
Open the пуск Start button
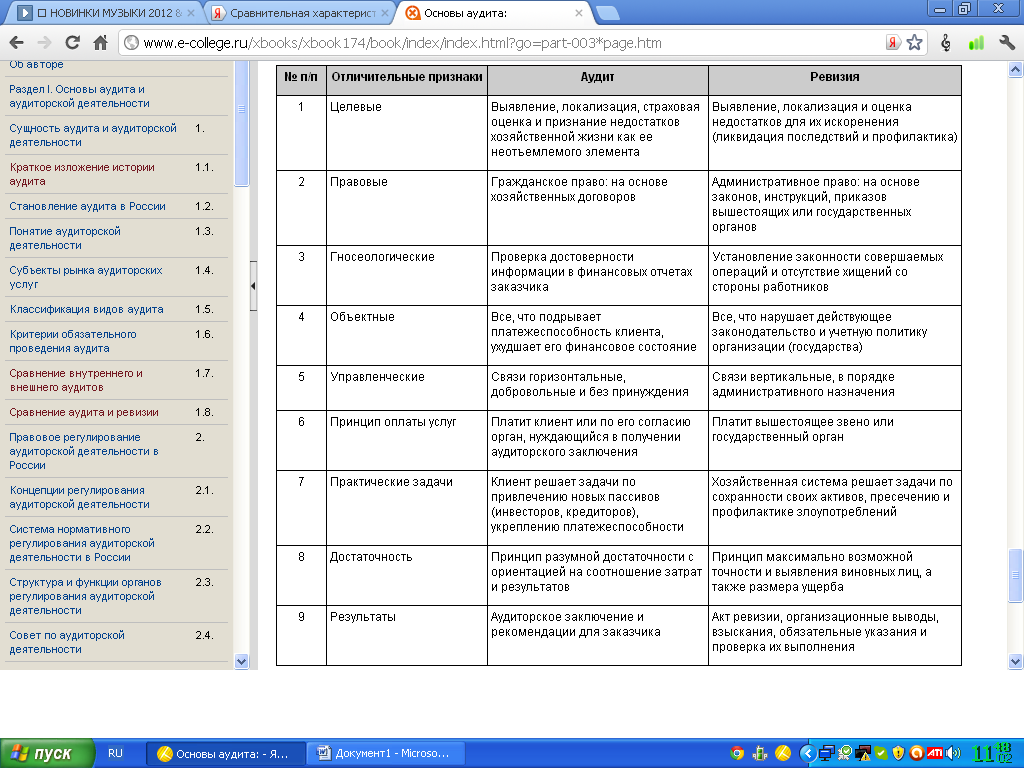[x=47, y=754]
